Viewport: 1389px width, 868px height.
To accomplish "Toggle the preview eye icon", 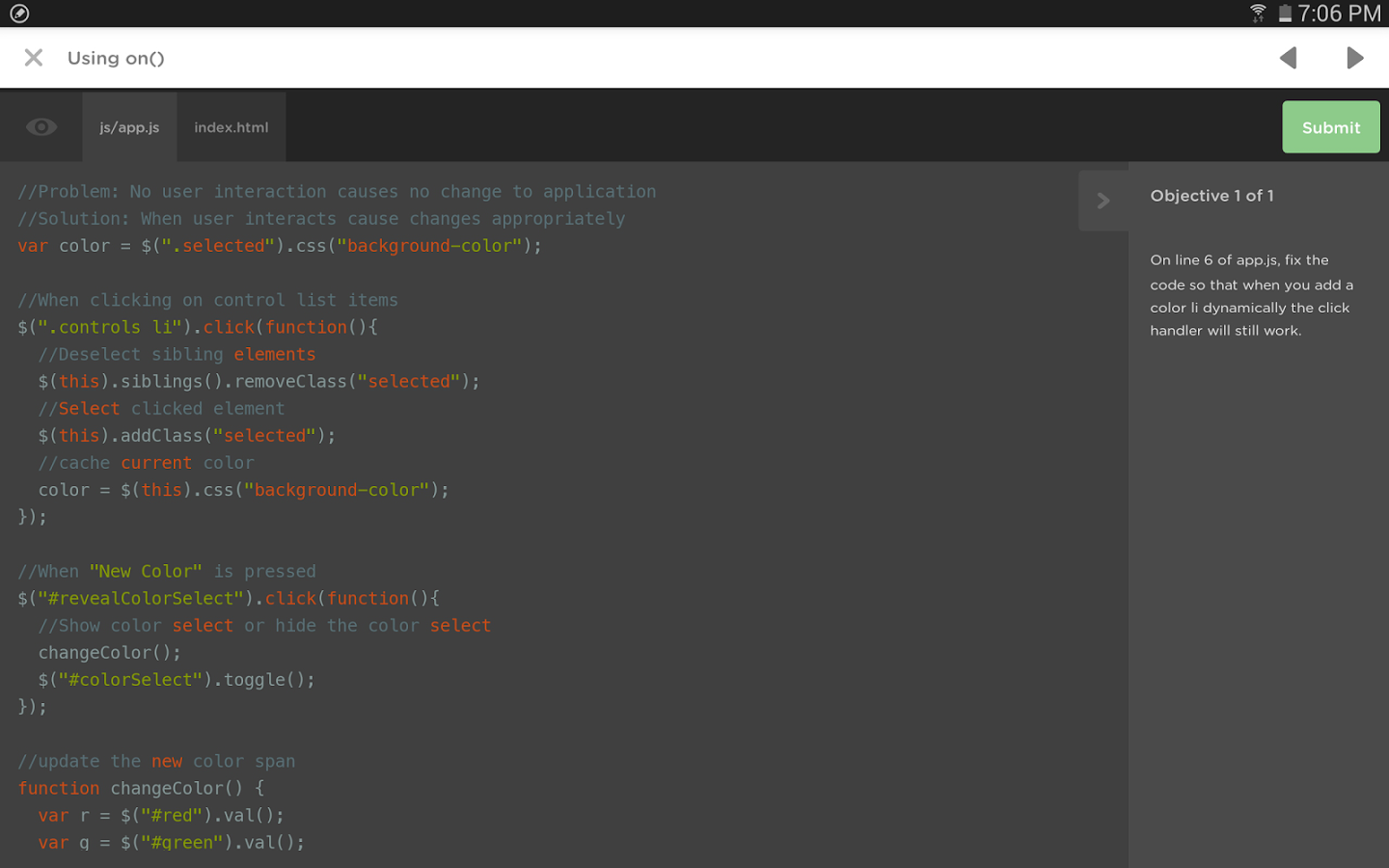I will click(41, 127).
